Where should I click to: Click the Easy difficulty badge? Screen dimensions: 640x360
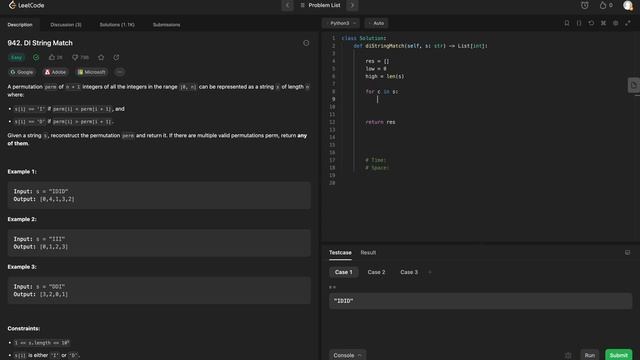tap(16, 58)
